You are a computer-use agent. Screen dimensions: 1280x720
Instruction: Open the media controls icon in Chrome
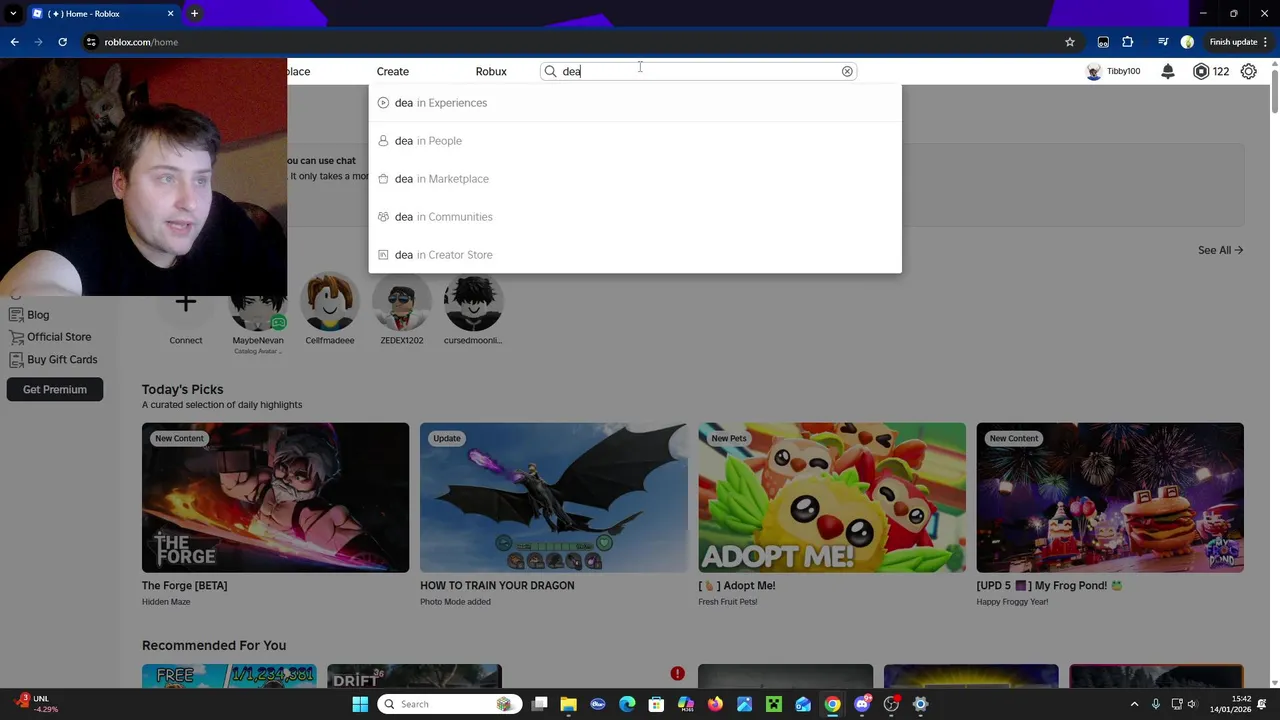pos(1163,42)
